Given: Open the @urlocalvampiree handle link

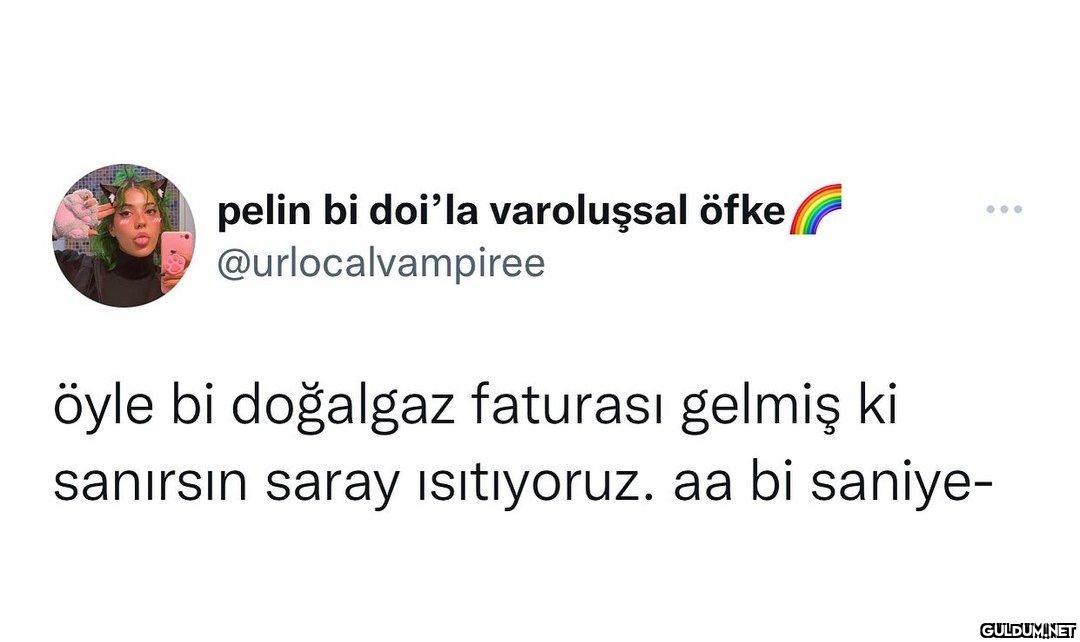Looking at the screenshot, I should (380, 263).
